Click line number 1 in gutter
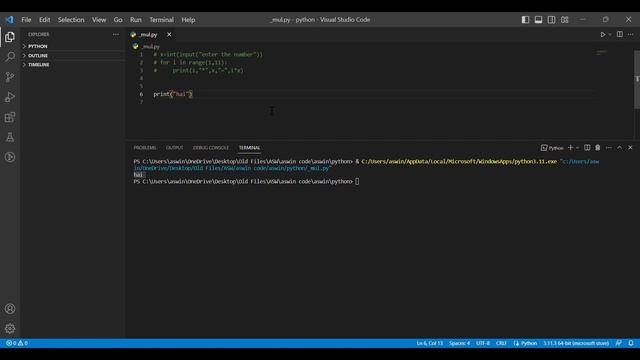640x360 pixels. point(141,54)
